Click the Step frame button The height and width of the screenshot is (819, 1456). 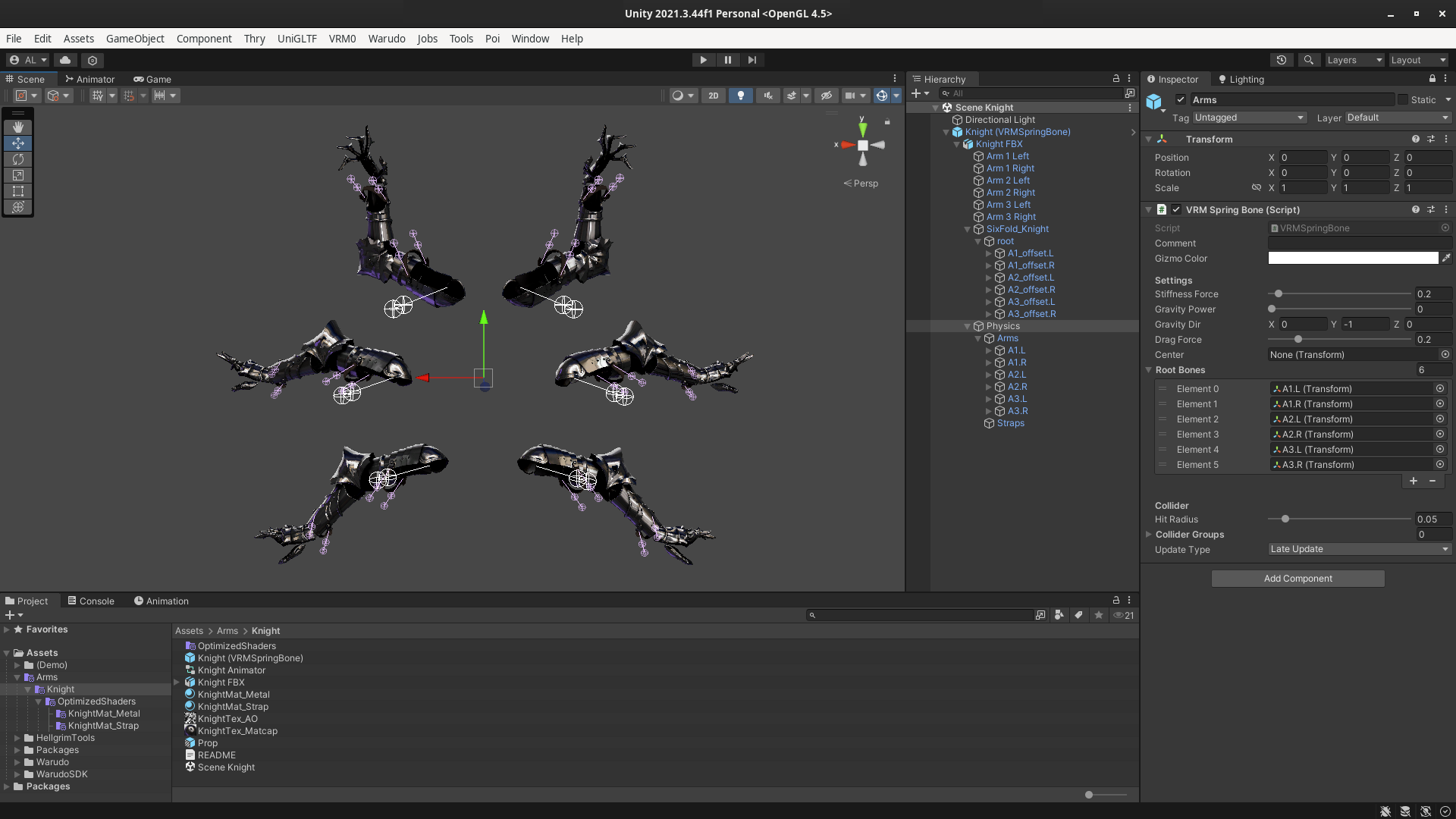[x=752, y=60]
